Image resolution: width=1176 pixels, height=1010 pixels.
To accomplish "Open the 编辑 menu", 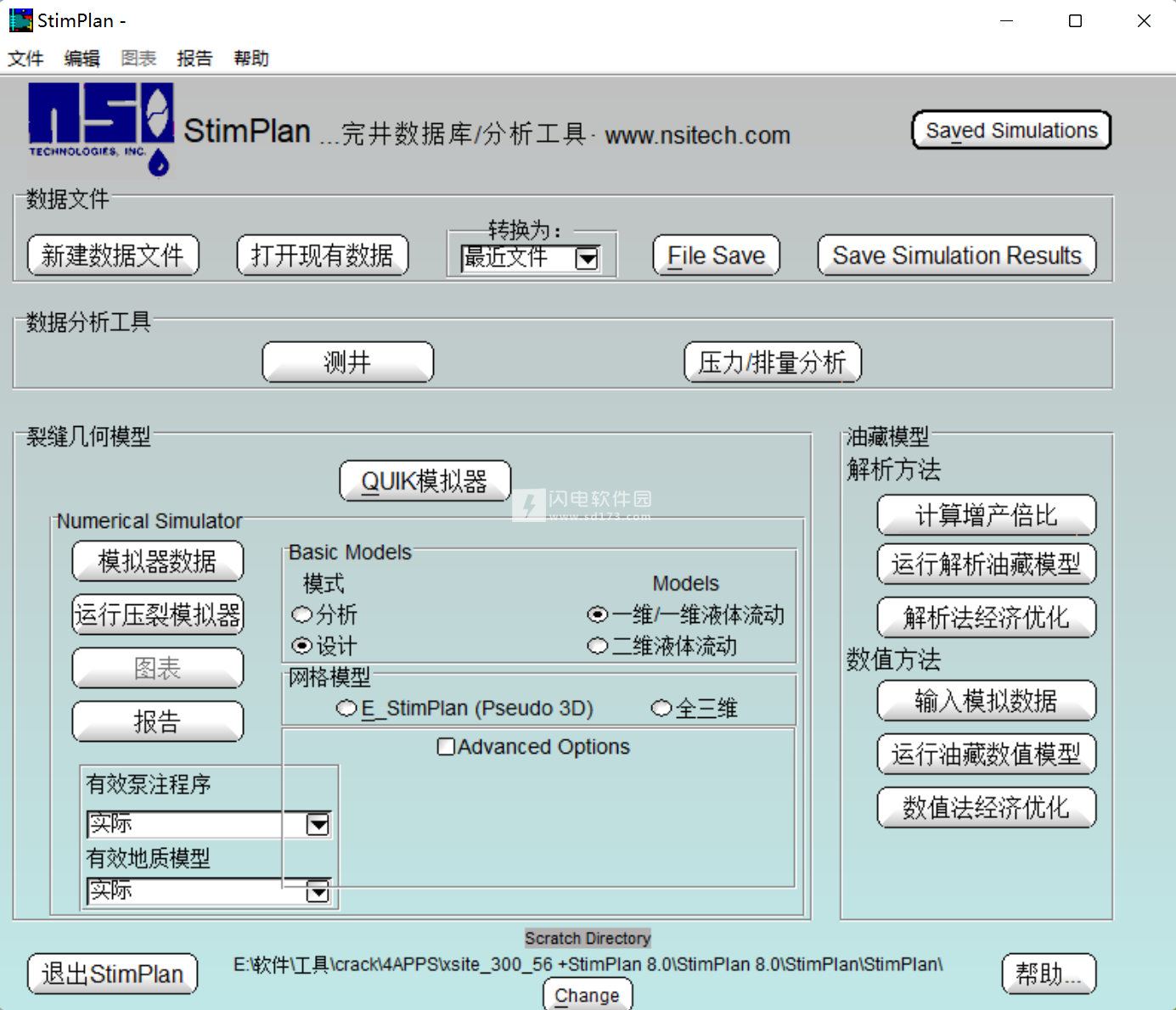I will coord(82,59).
